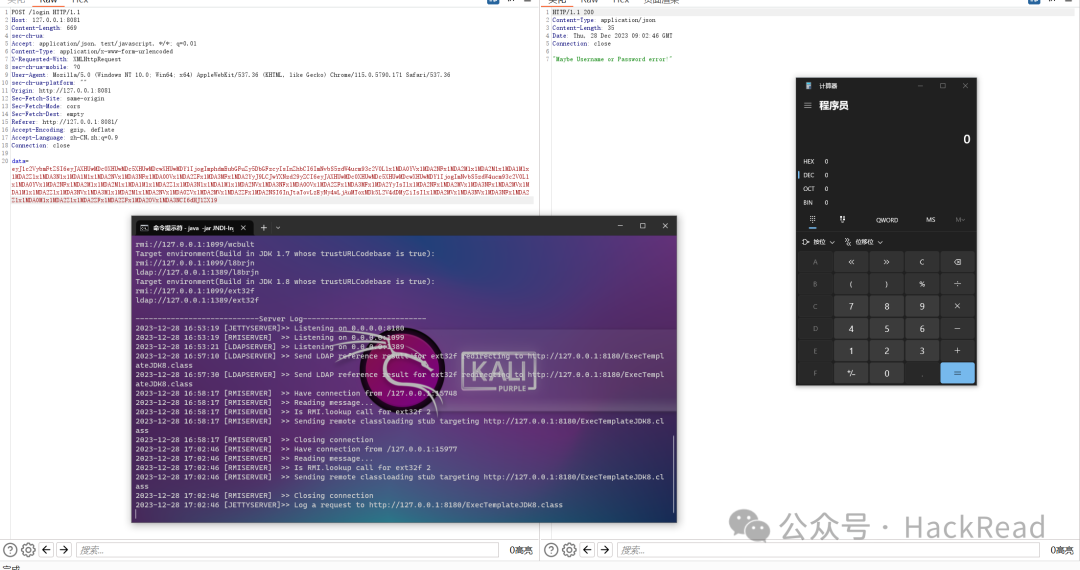Click digit 5 on calculator keypad

click(x=886, y=329)
